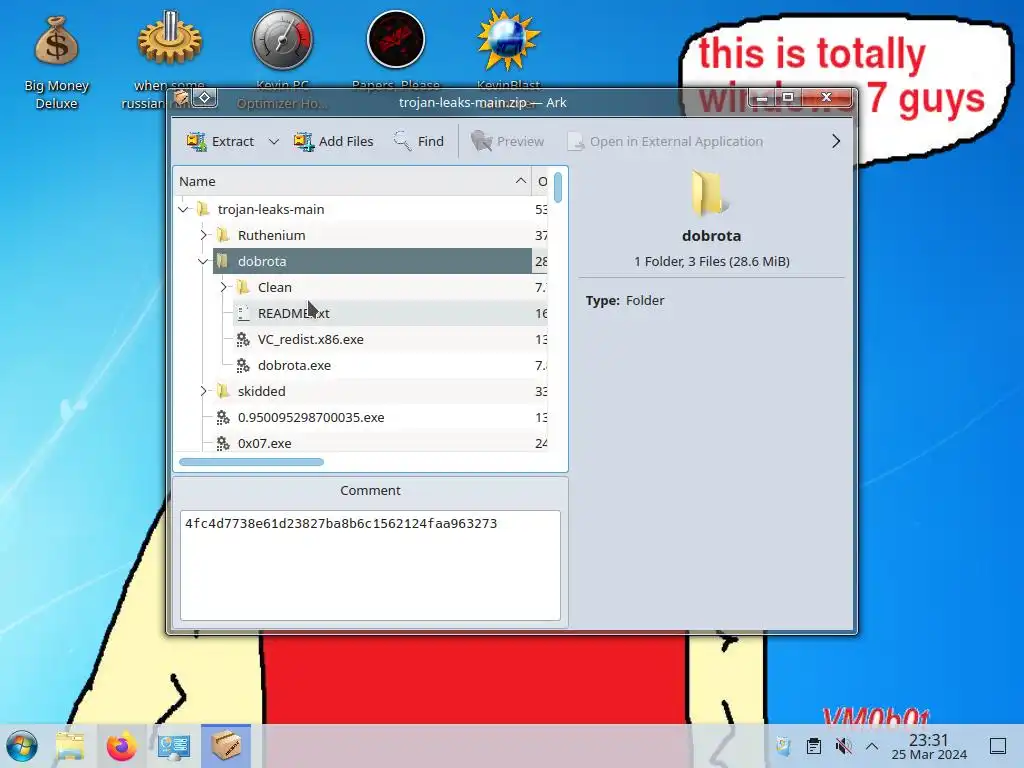Maximize the Ark window

click(x=788, y=97)
